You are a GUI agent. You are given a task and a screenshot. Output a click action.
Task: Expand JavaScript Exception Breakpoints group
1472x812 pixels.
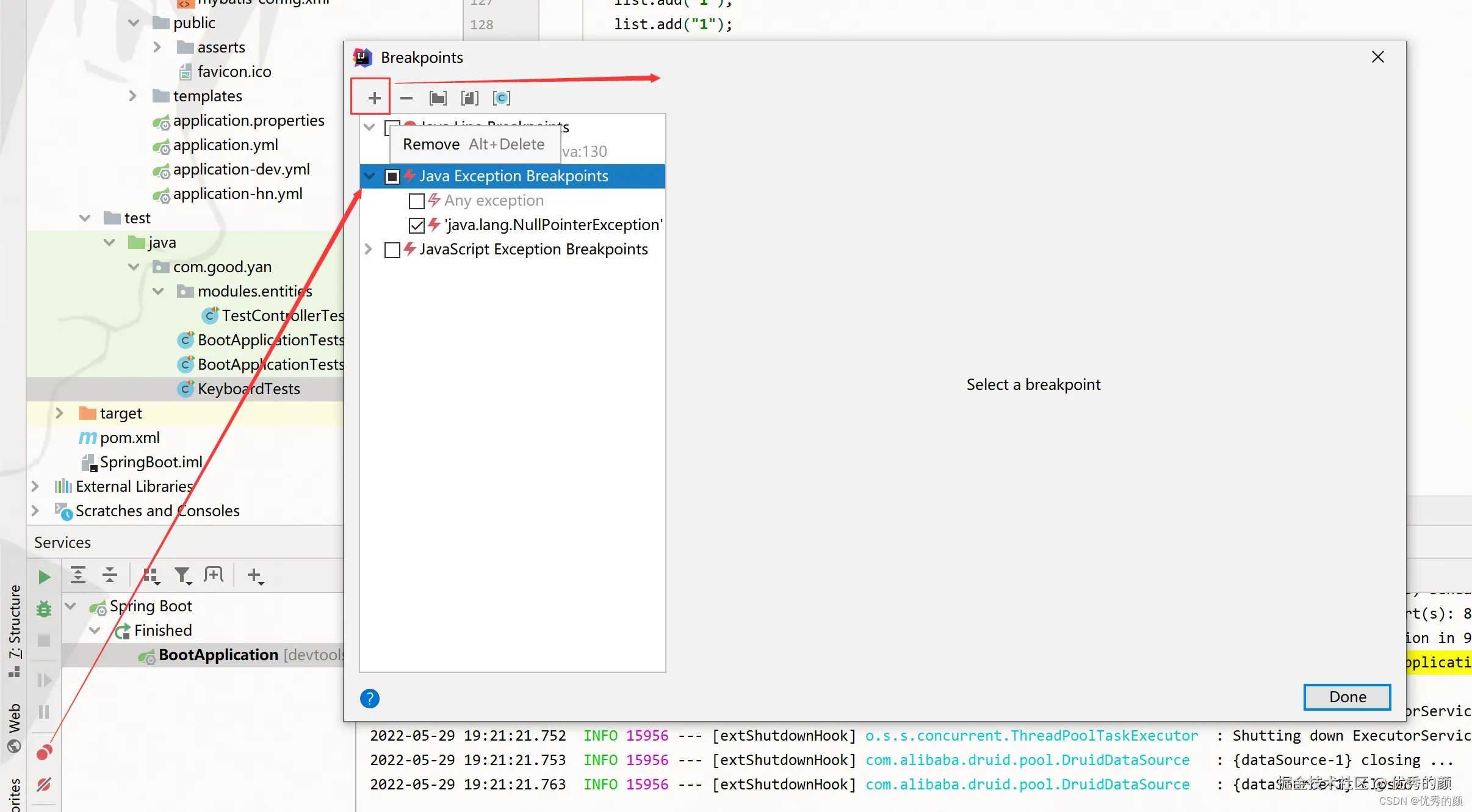[369, 250]
